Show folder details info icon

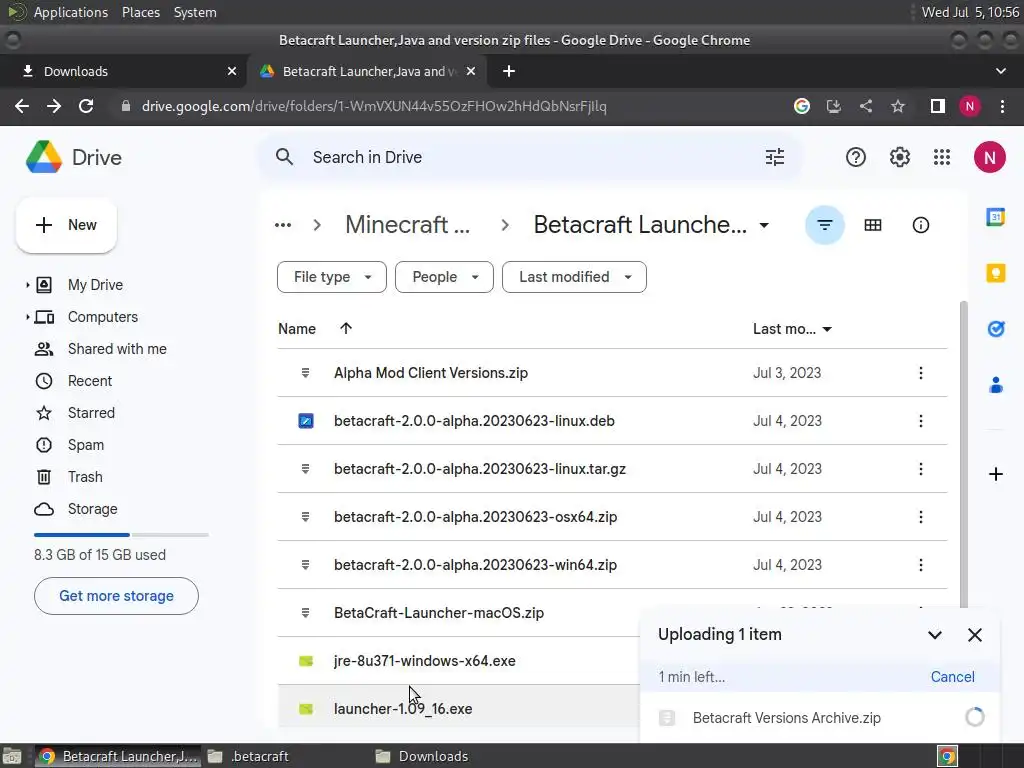tap(920, 225)
